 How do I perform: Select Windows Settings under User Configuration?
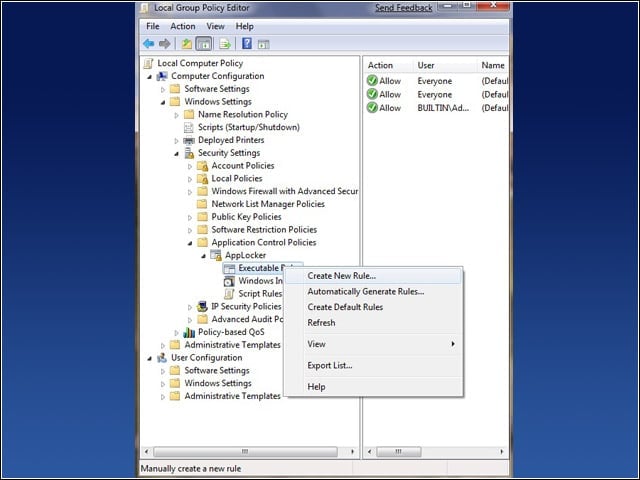[x=218, y=383]
